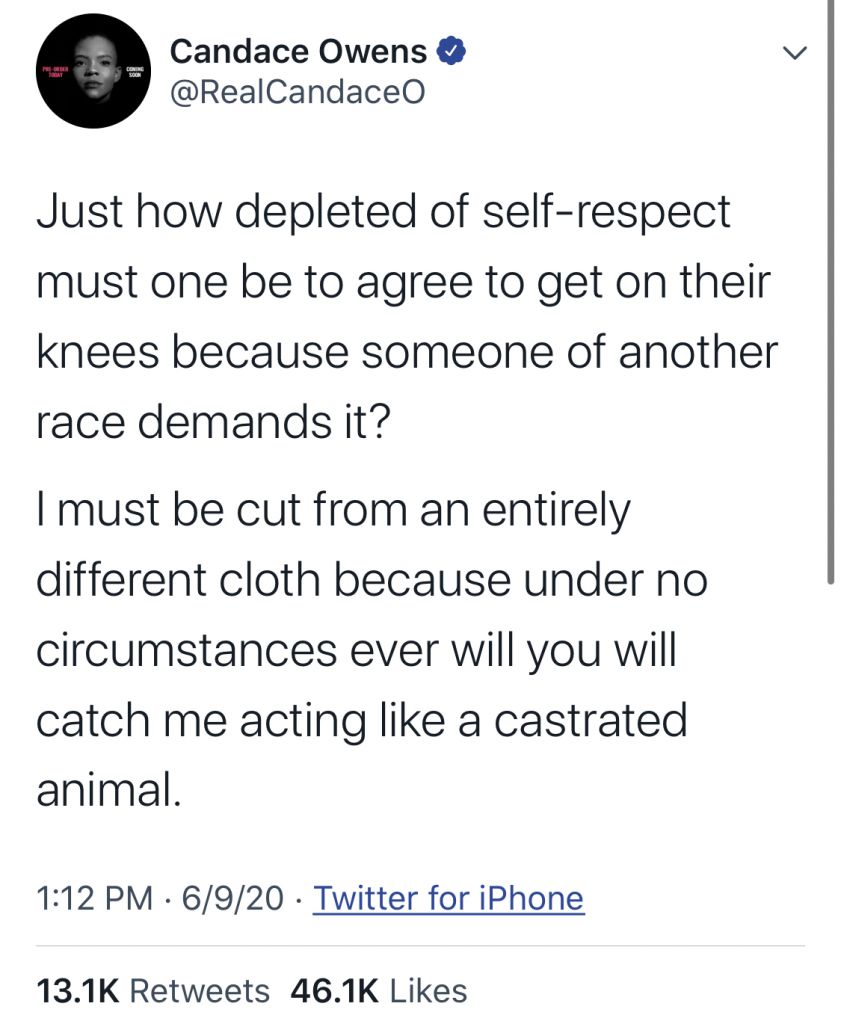This screenshot has height=1024, width=841.
Task: Click the 6/9/20 date text
Action: [x=231, y=897]
